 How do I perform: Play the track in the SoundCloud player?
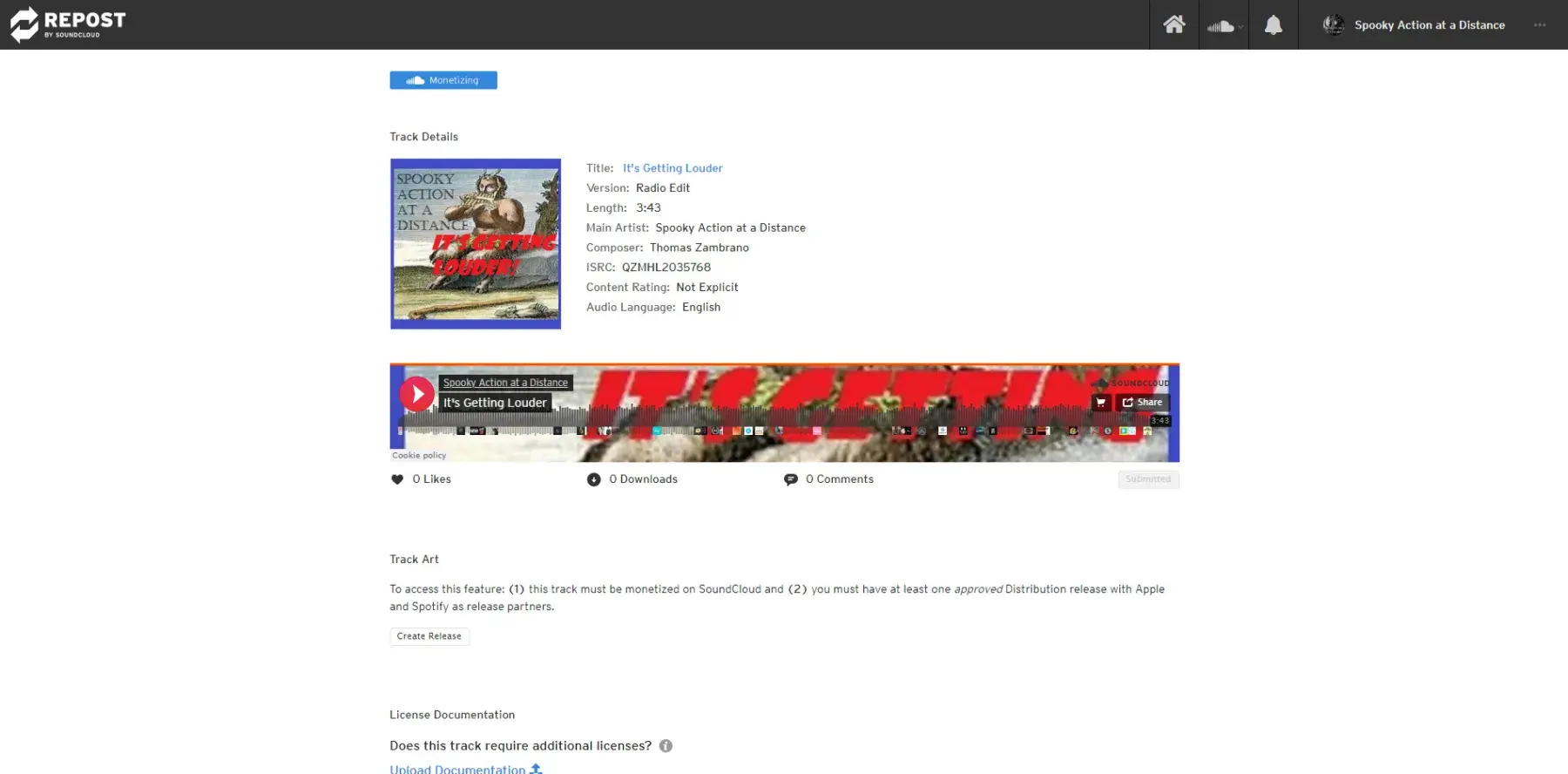pyautogui.click(x=417, y=394)
